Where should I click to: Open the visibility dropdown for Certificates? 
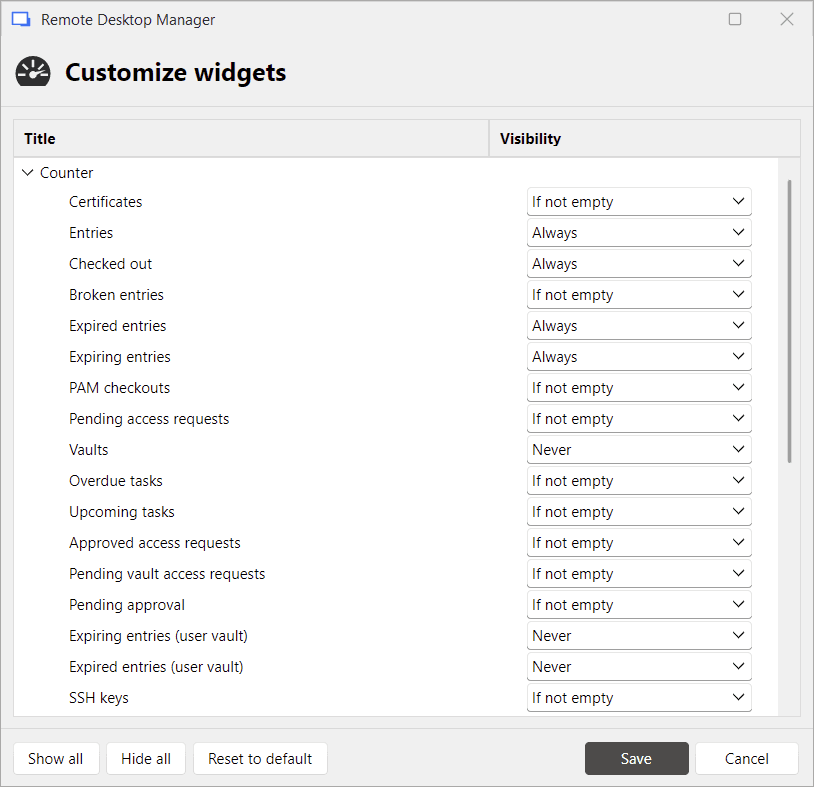click(638, 201)
